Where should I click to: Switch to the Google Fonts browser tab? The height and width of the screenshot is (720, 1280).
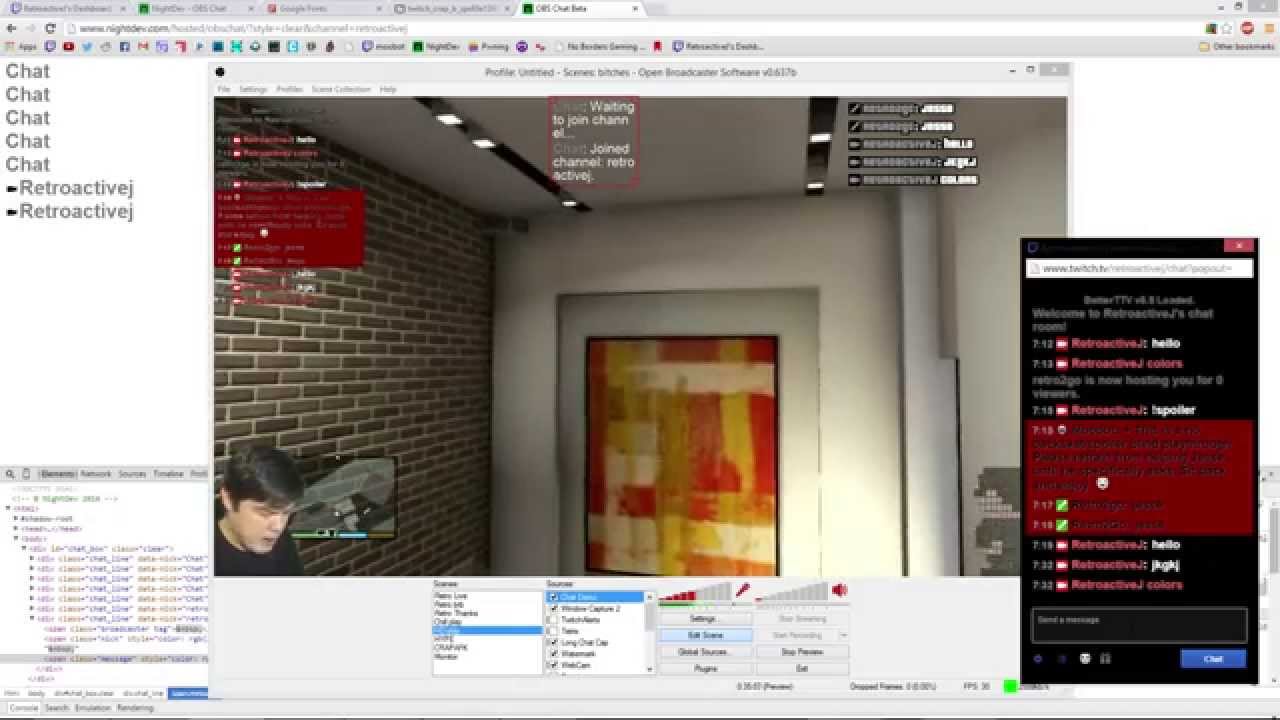click(323, 8)
